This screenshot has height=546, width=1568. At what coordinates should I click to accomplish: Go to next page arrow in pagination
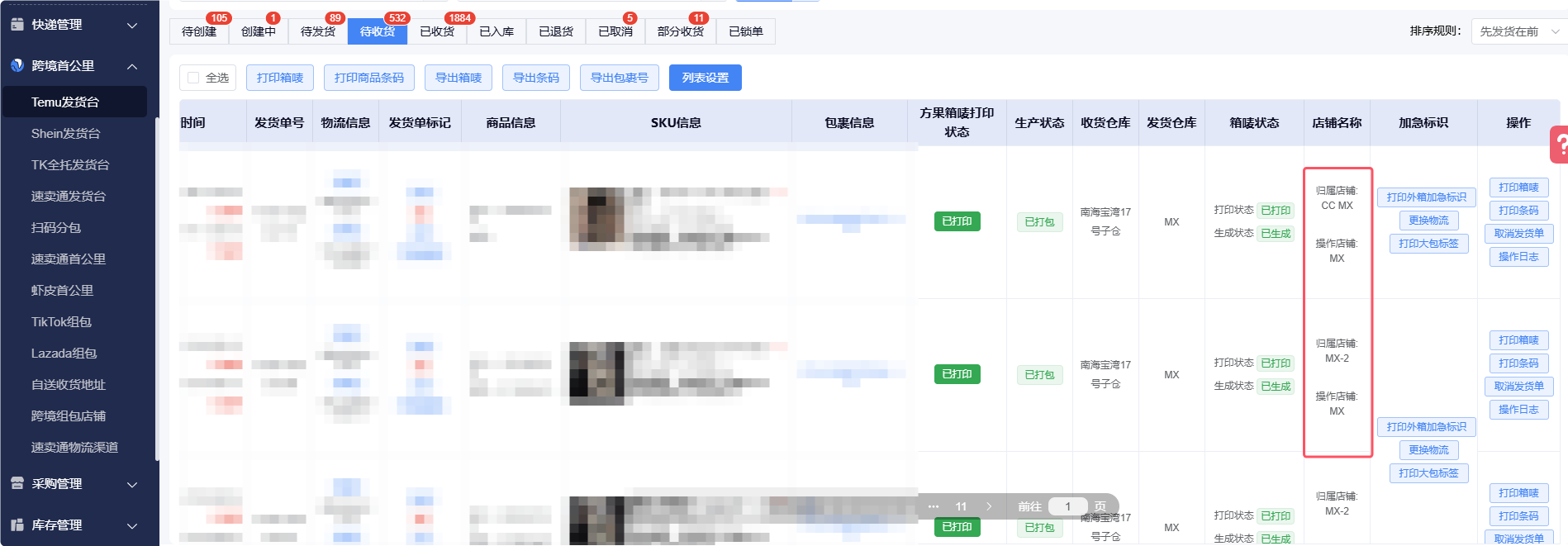tap(989, 506)
